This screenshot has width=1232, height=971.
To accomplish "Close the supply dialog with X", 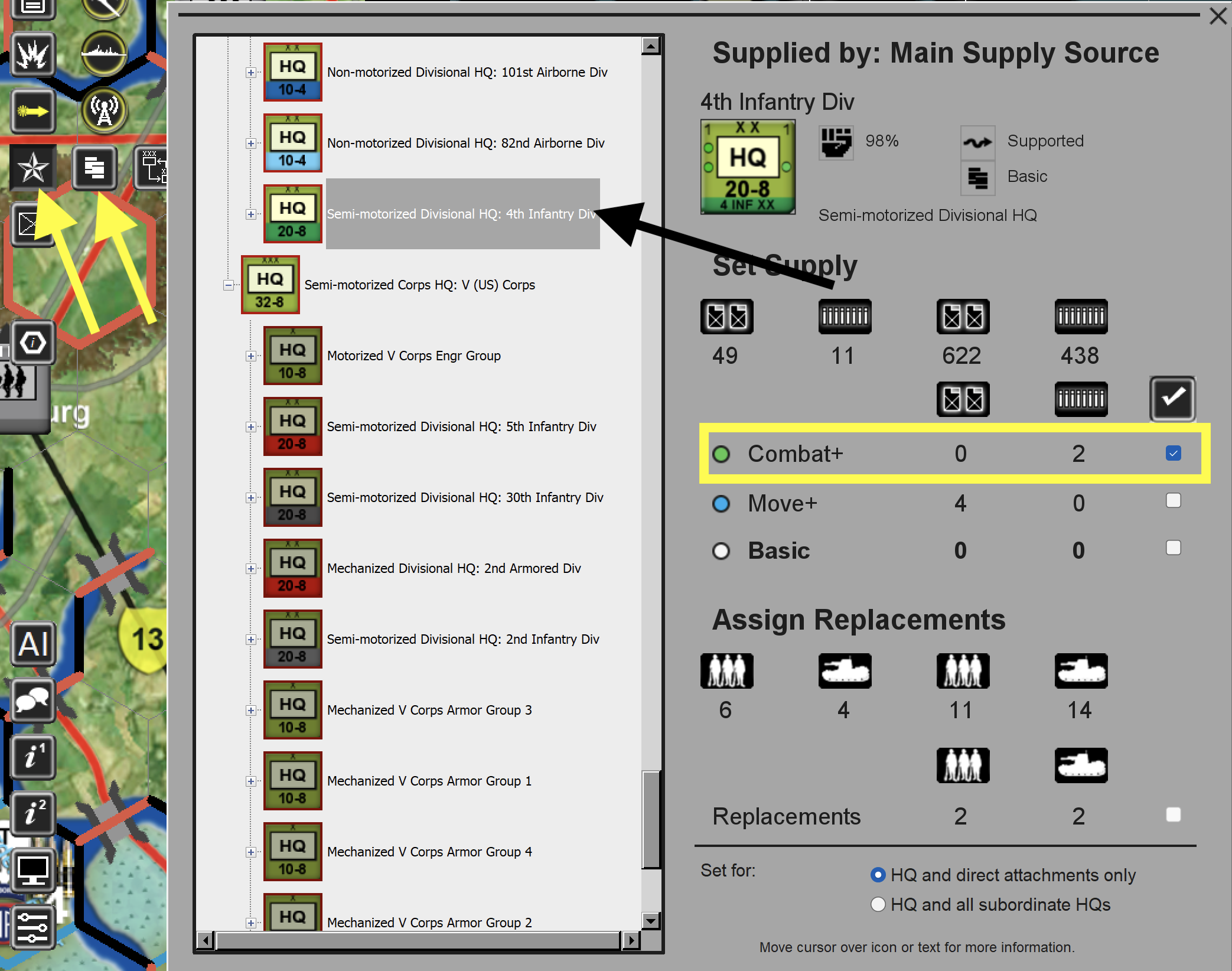I will 1218,16.
